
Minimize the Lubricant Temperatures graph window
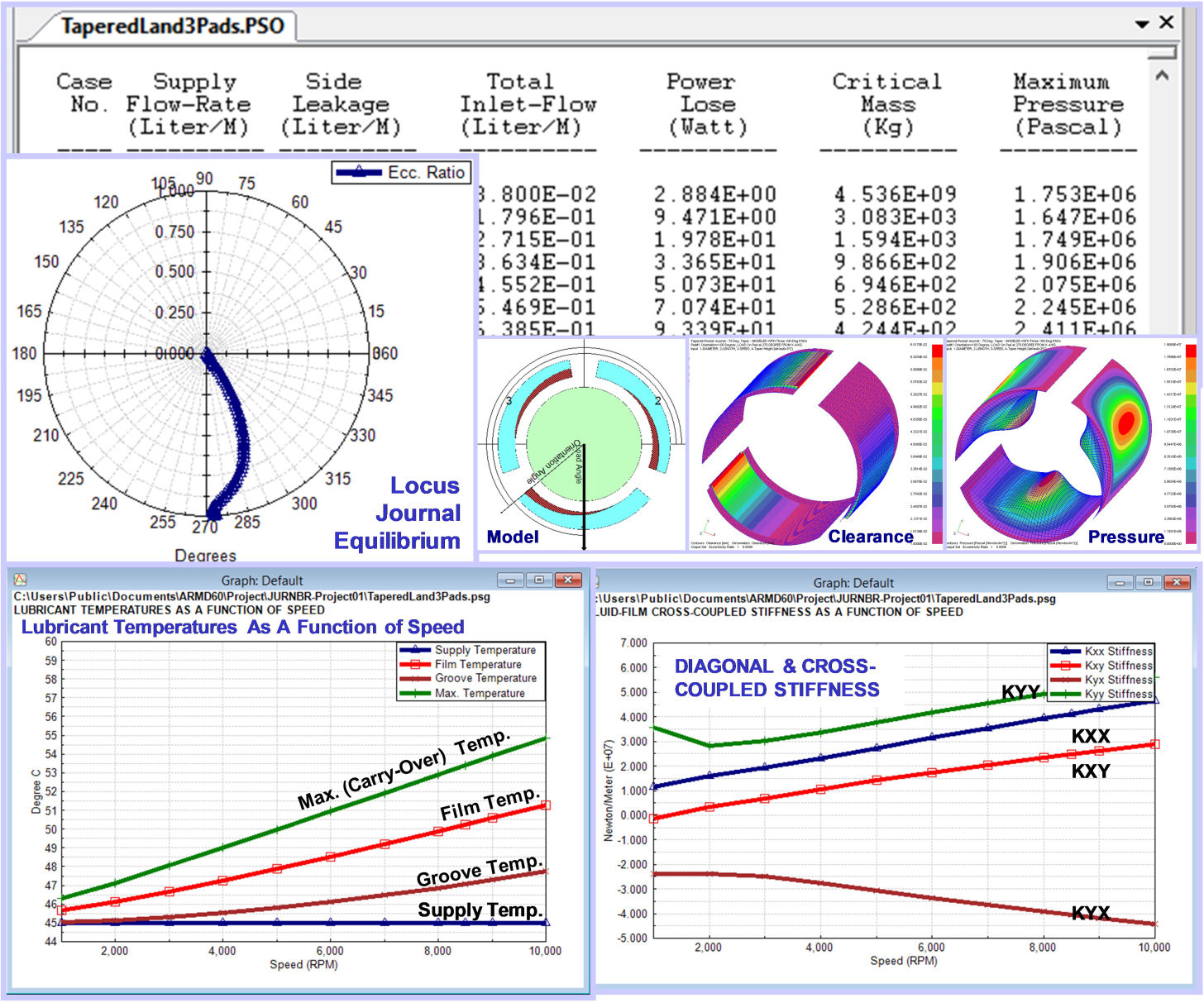pyautogui.click(x=511, y=580)
